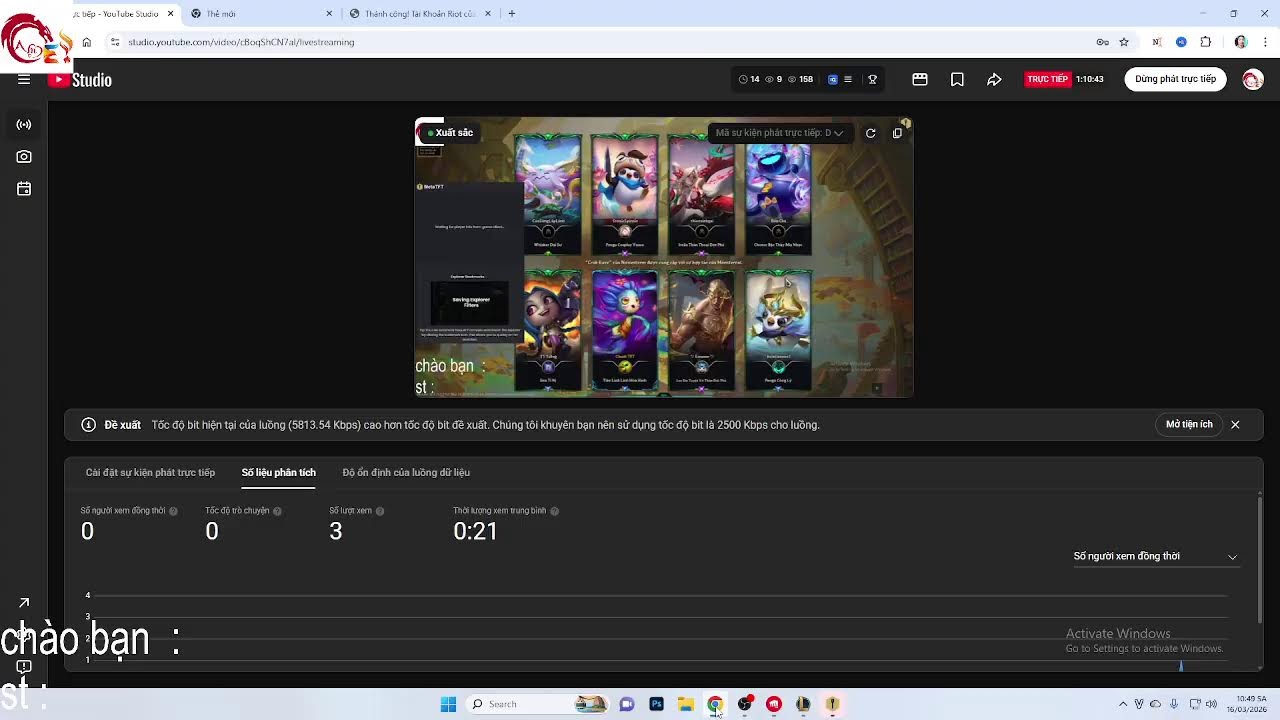Click help icon next to Tốc độ trò chuyện
This screenshot has height=720, width=1280.
[277, 511]
